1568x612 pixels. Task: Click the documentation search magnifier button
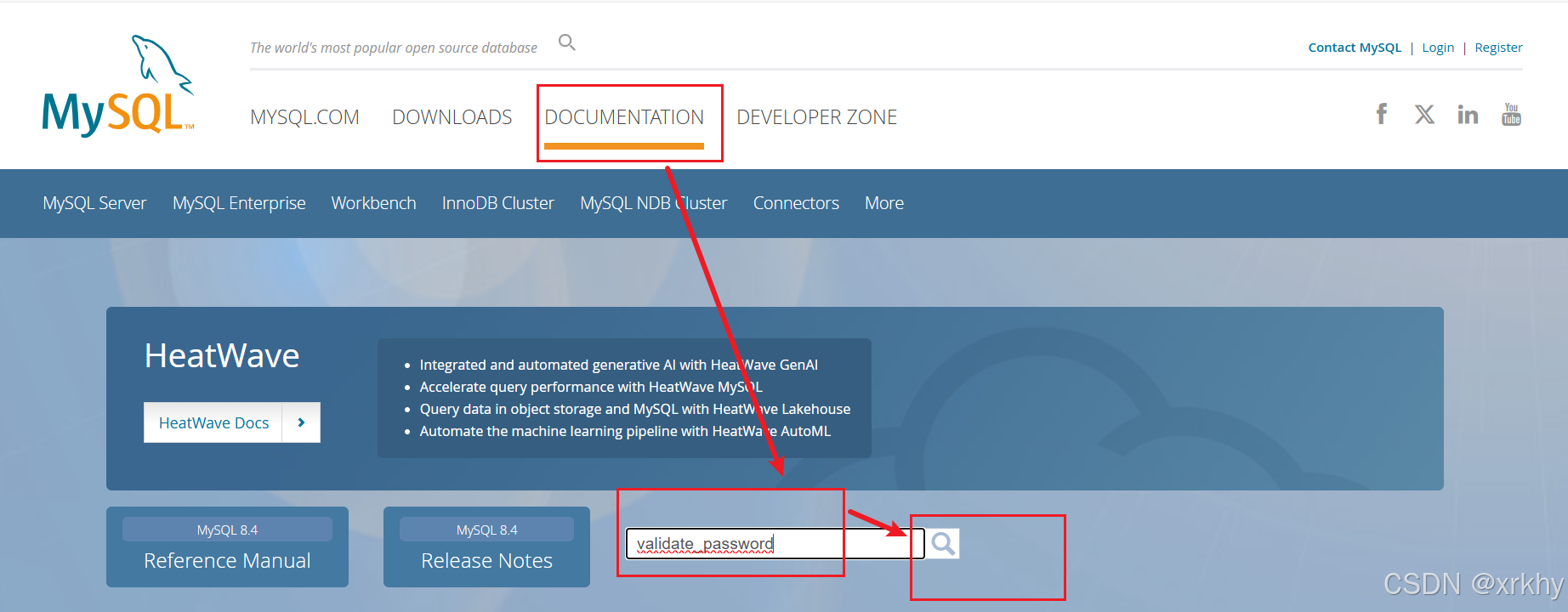coord(942,543)
